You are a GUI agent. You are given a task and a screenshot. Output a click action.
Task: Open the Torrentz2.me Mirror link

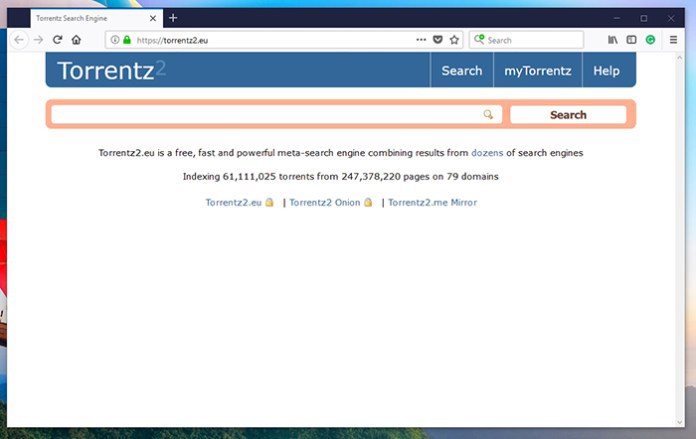pyautogui.click(x=432, y=202)
